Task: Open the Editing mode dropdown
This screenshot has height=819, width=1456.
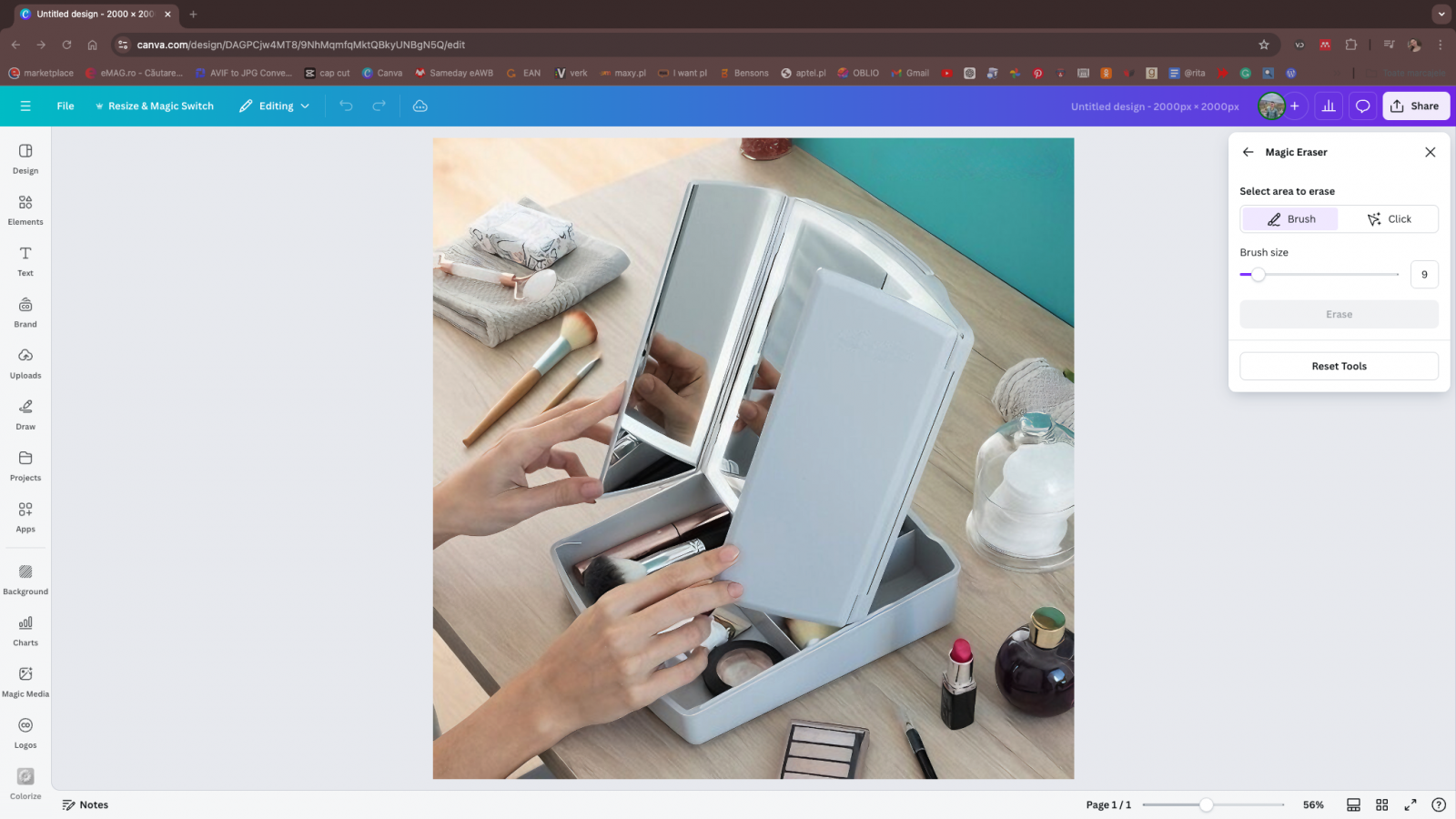Action: pos(275,106)
